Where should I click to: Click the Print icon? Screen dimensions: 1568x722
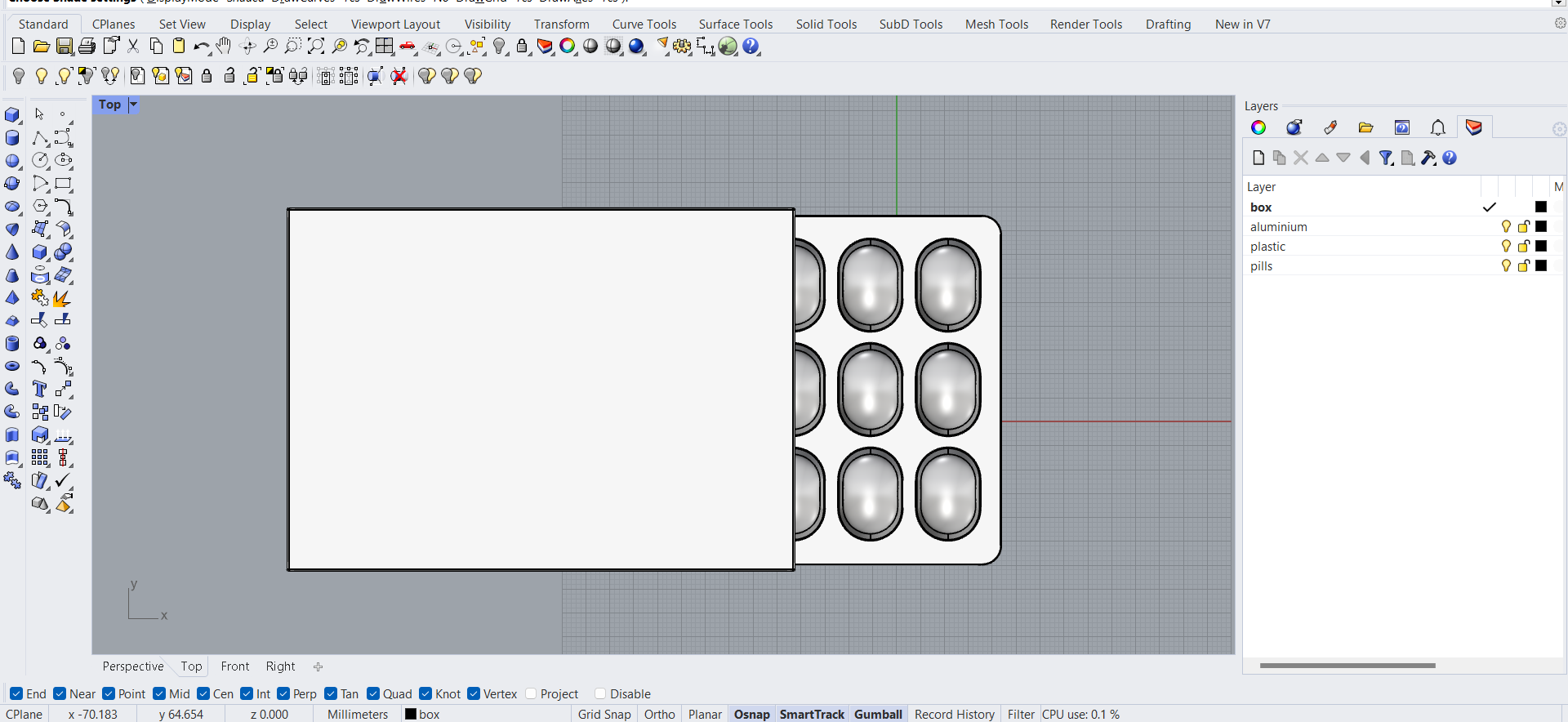coord(87,47)
